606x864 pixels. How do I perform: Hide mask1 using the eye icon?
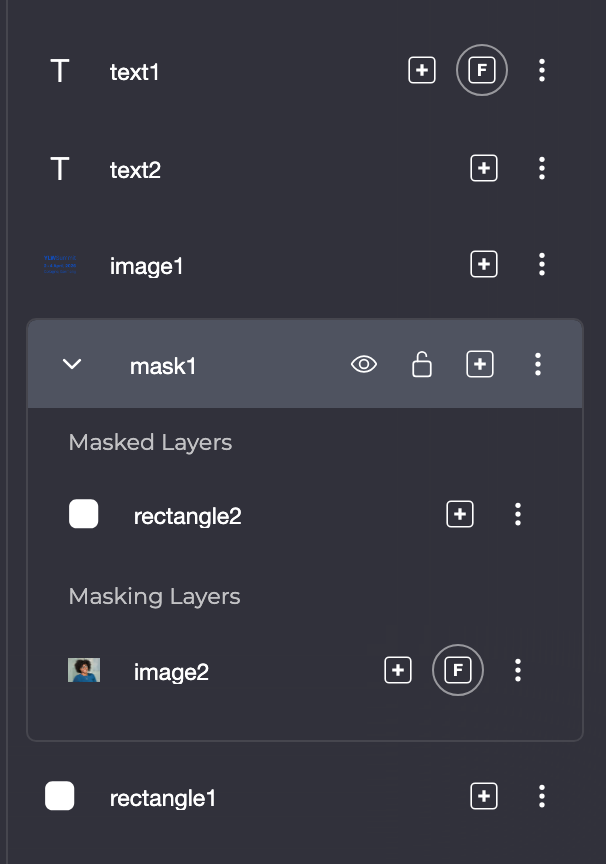tap(364, 364)
